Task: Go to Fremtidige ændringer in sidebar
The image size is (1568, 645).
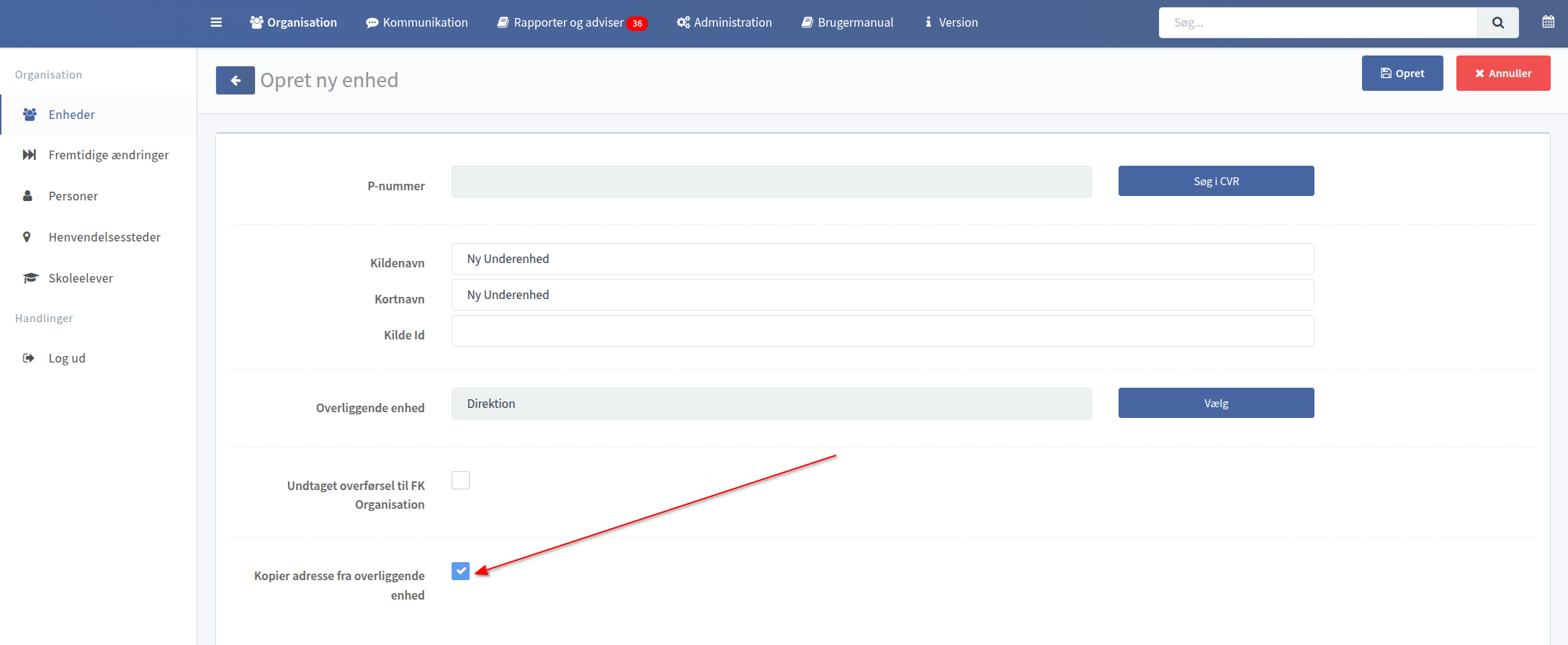Action: point(108,155)
